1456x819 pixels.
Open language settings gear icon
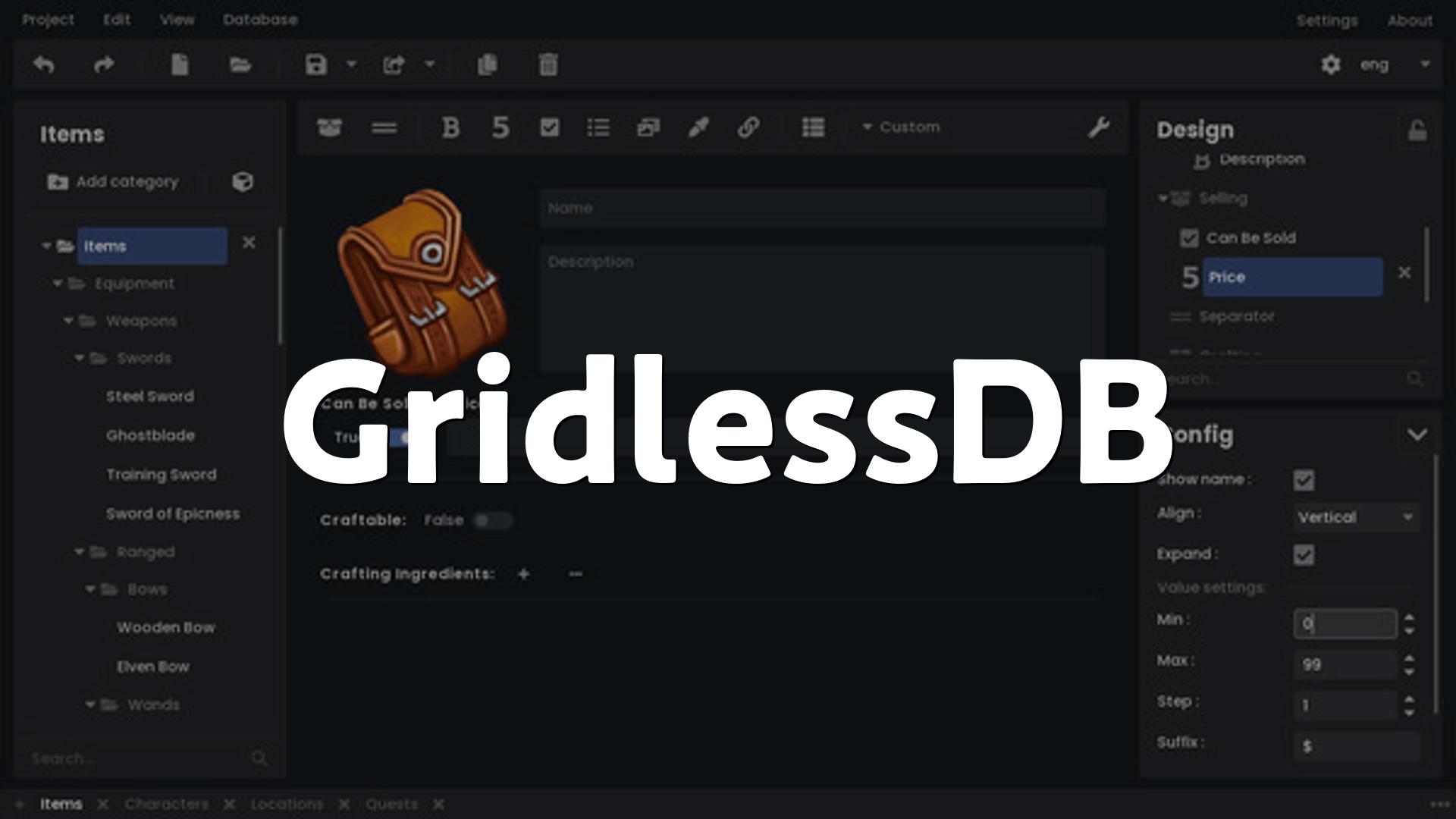pyautogui.click(x=1331, y=64)
